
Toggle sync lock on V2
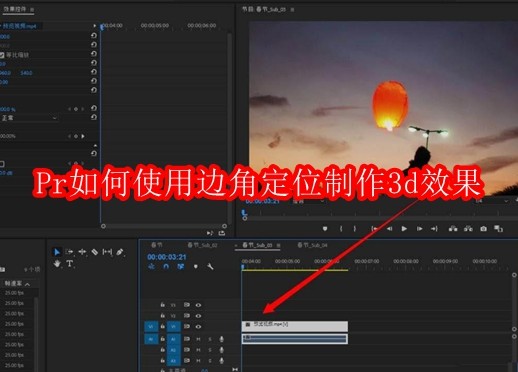[x=187, y=316]
